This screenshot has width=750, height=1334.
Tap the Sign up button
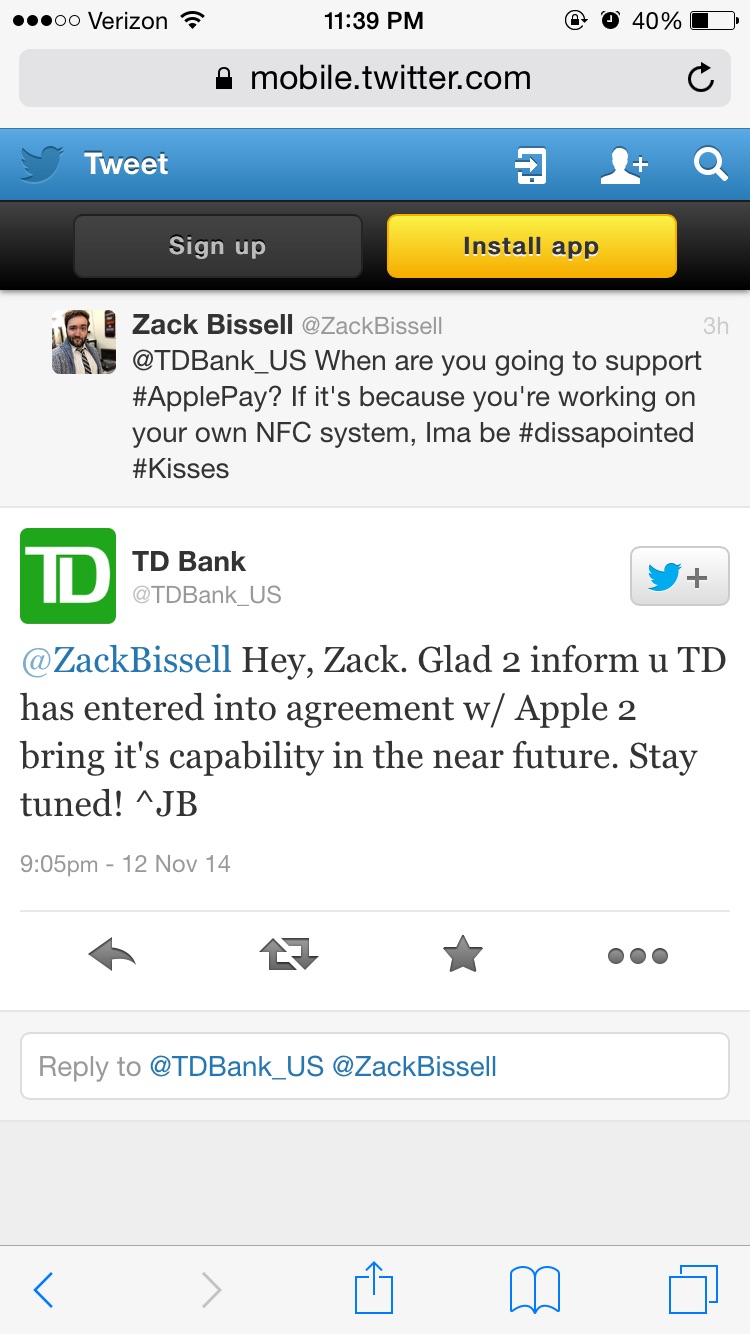click(x=217, y=246)
